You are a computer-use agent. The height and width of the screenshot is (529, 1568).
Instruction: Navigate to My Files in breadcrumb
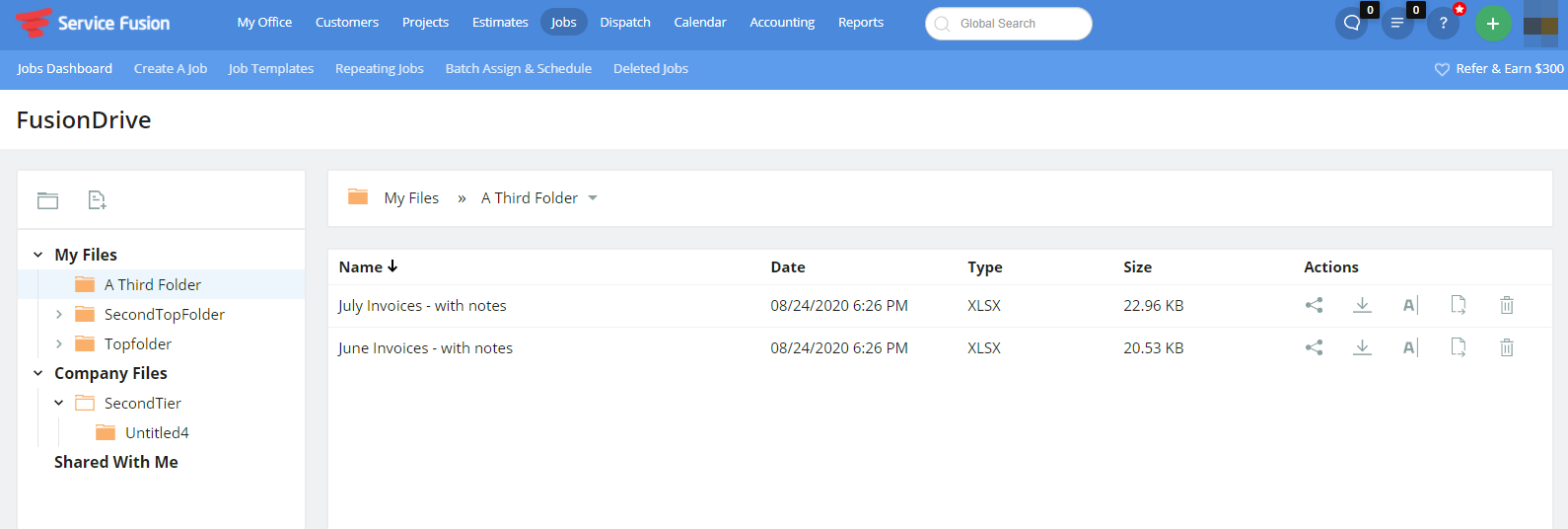(x=411, y=197)
